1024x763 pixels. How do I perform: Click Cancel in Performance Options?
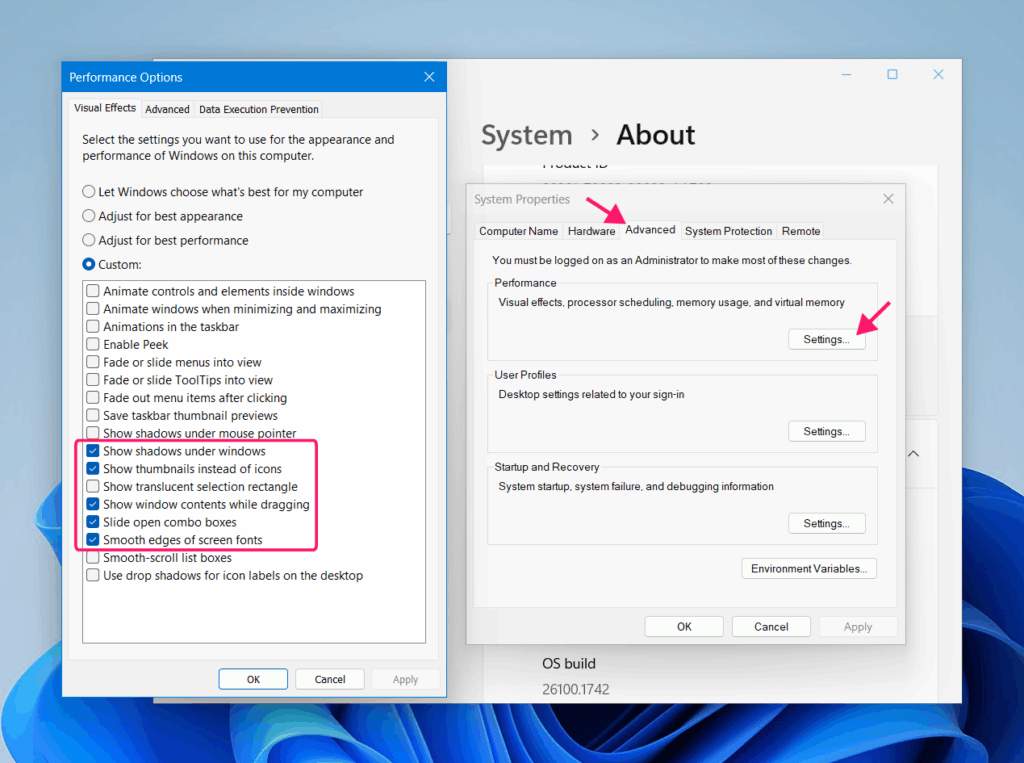click(x=330, y=679)
